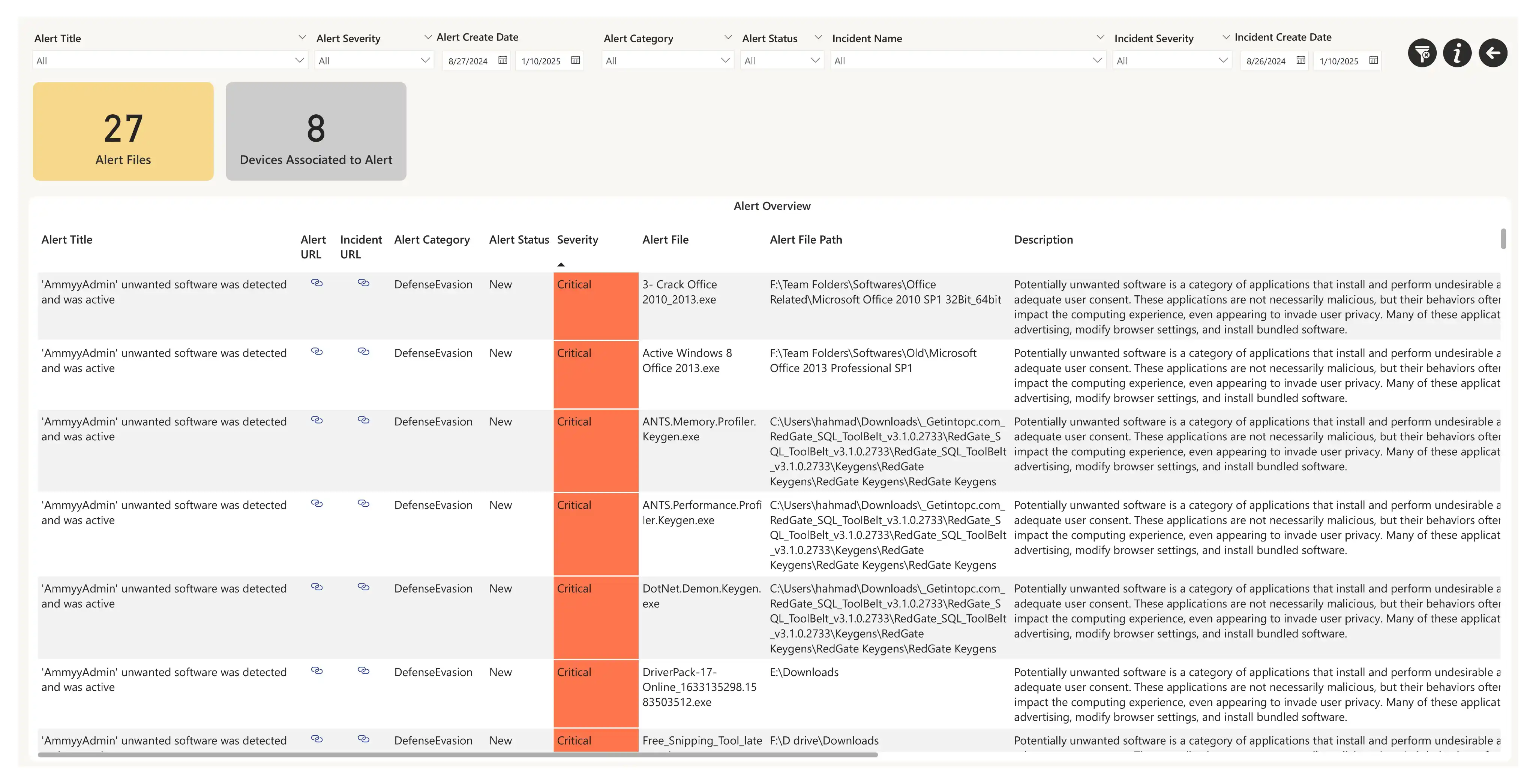The image size is (1536, 784).
Task: Sort table by Severity column header
Action: point(577,239)
